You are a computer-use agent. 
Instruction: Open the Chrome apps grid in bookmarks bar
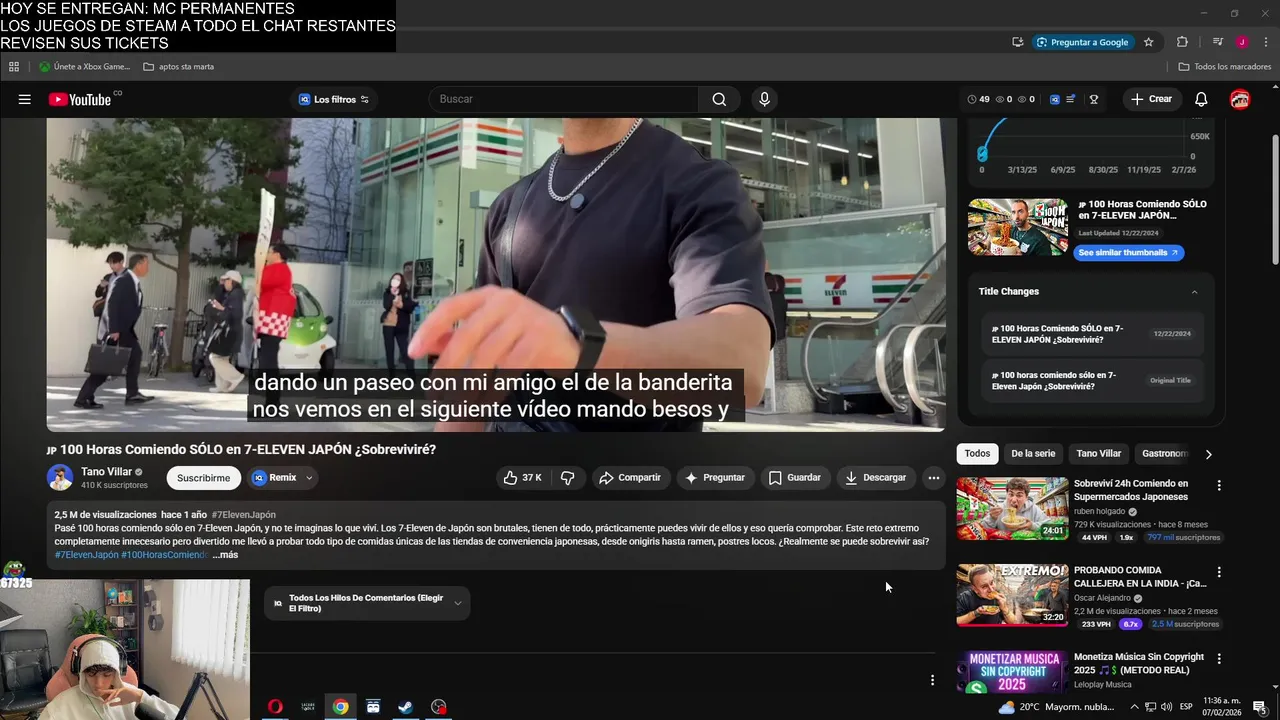coord(14,67)
